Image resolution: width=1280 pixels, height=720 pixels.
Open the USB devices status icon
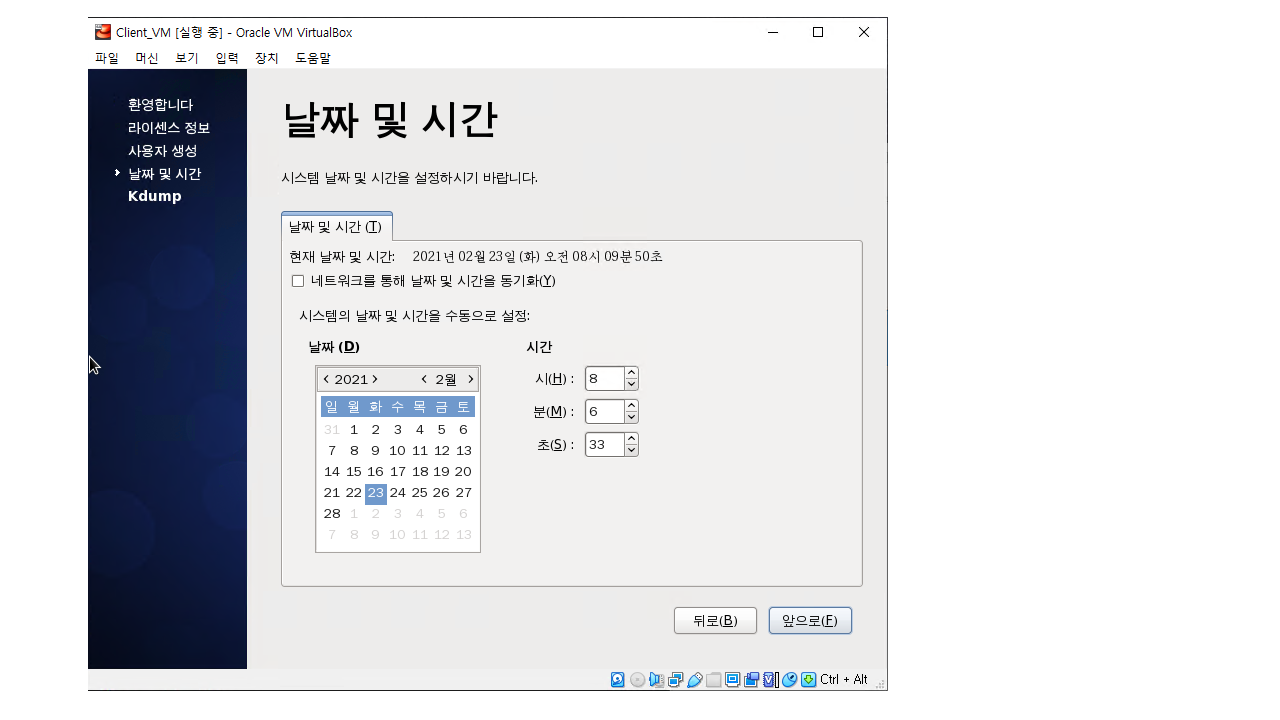[x=694, y=680]
